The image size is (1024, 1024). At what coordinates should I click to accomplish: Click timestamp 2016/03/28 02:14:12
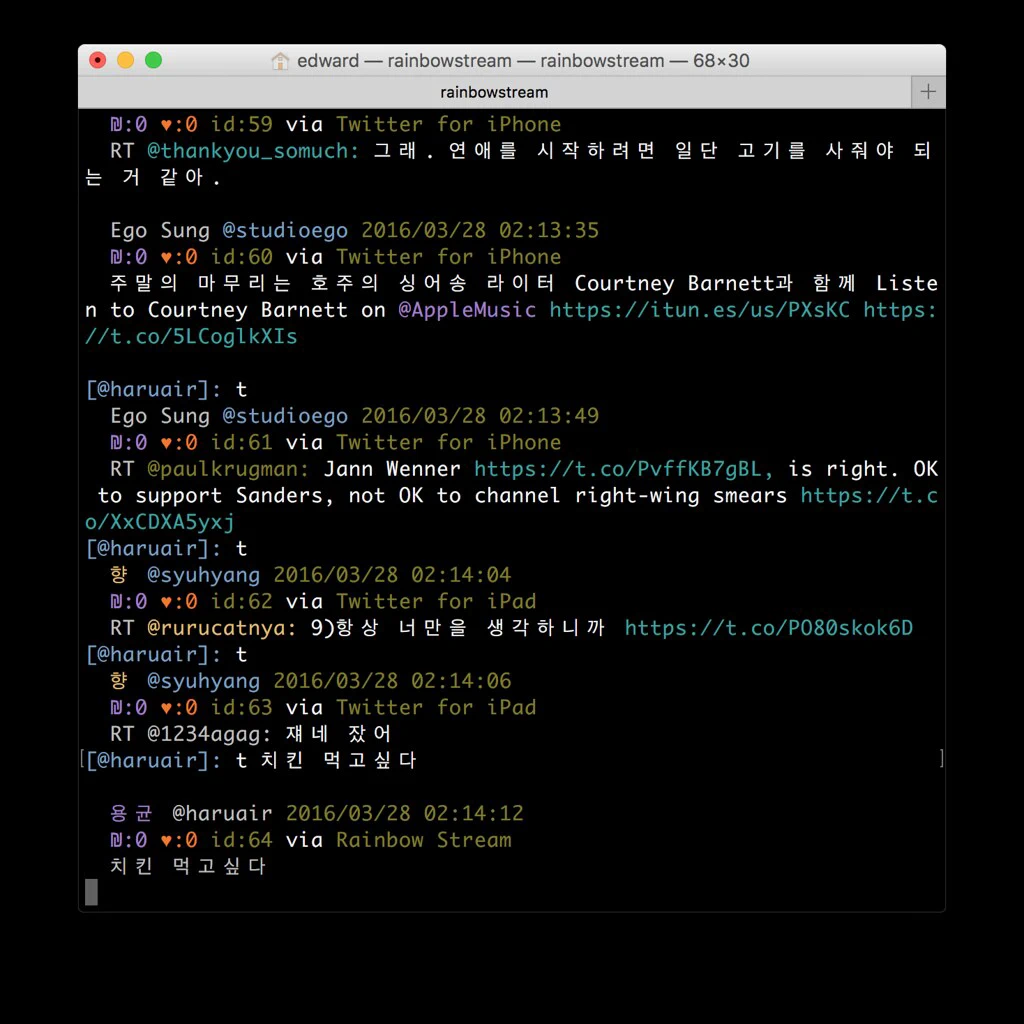tap(405, 814)
